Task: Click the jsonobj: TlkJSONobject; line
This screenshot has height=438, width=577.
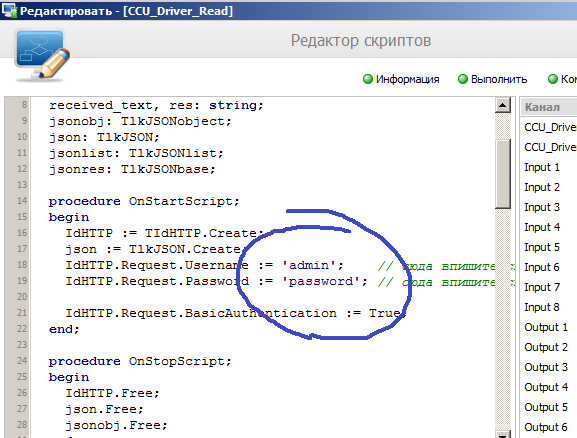Action: (140, 121)
